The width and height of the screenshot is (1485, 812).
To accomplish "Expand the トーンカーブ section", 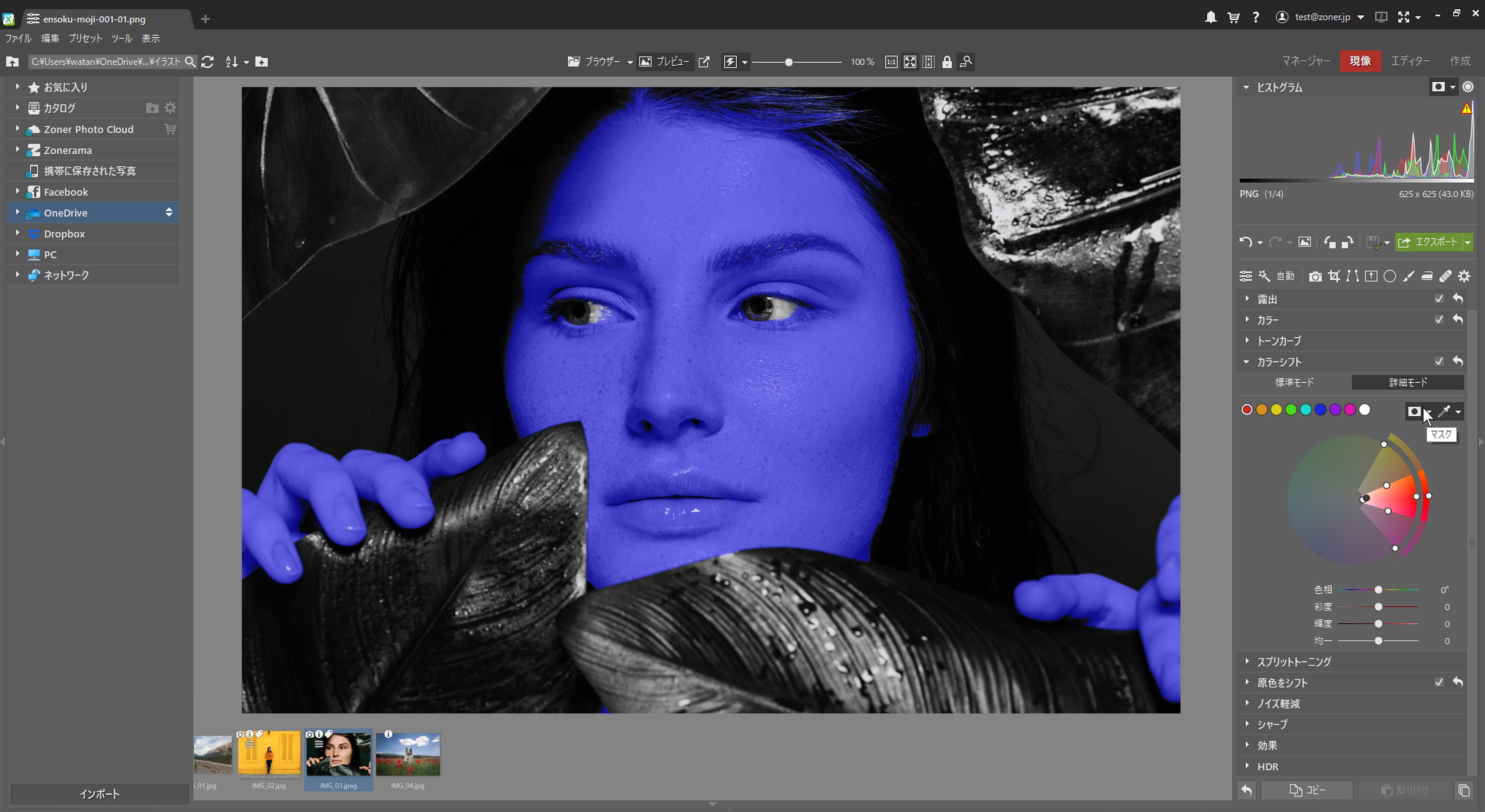I will tap(1247, 341).
